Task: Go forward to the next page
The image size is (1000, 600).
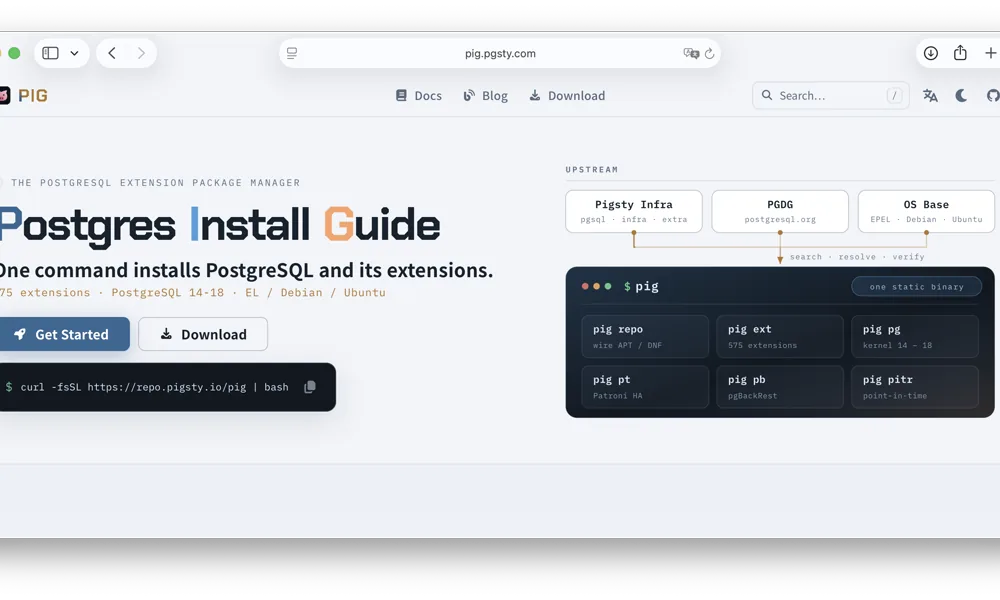Action: point(141,53)
